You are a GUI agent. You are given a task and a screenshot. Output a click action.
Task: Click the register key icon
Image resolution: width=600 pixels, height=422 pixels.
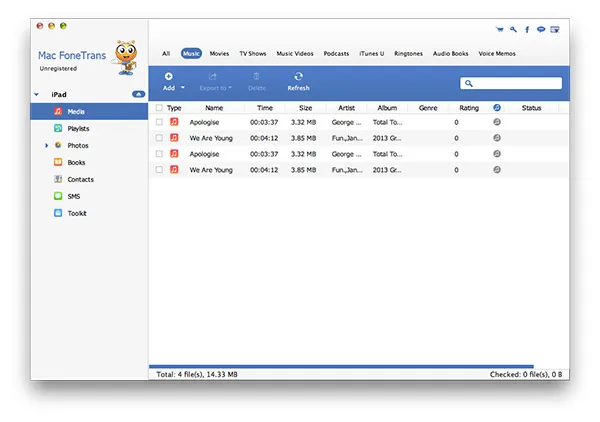(x=514, y=29)
